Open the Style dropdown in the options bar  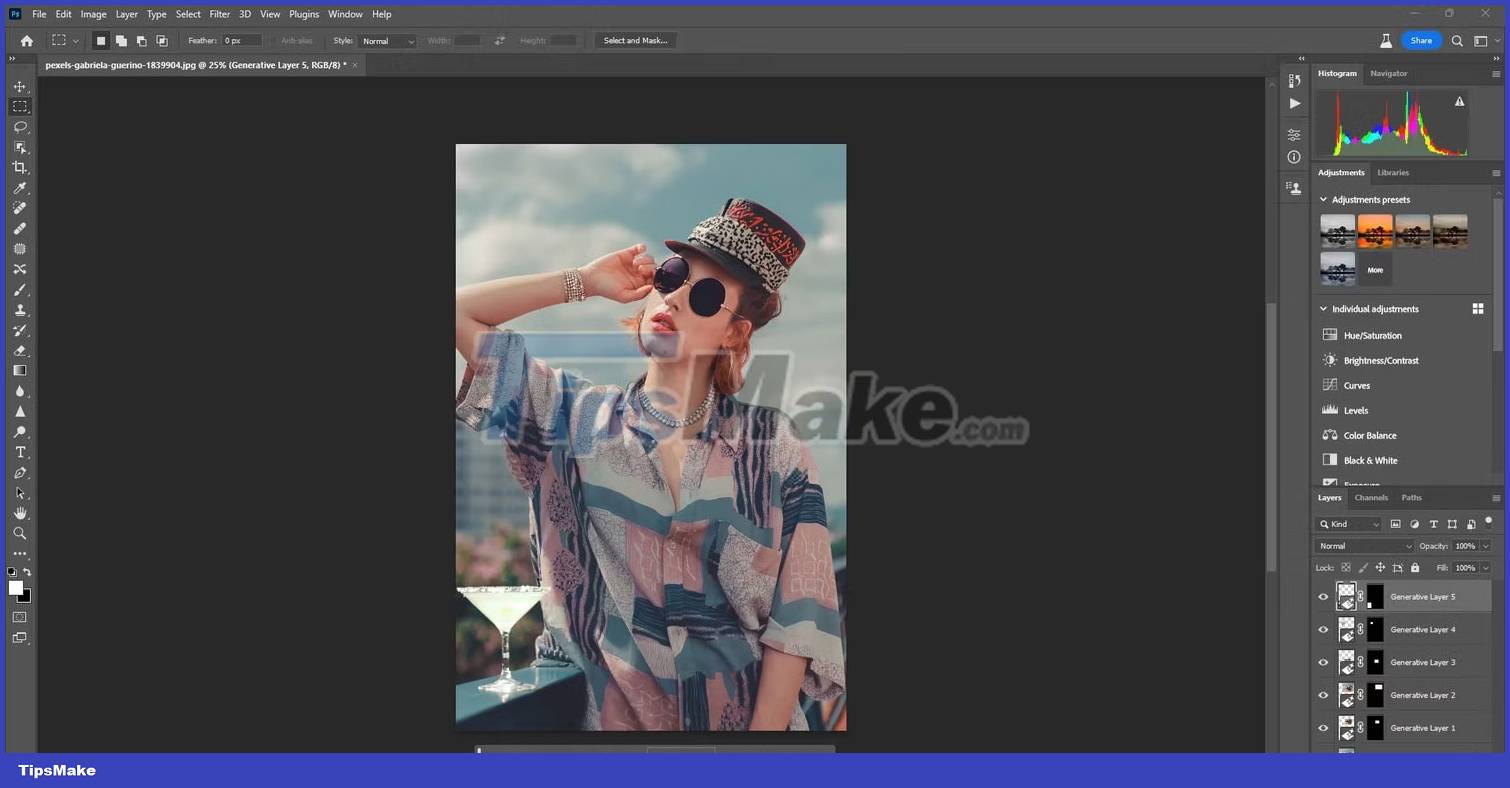tap(386, 41)
